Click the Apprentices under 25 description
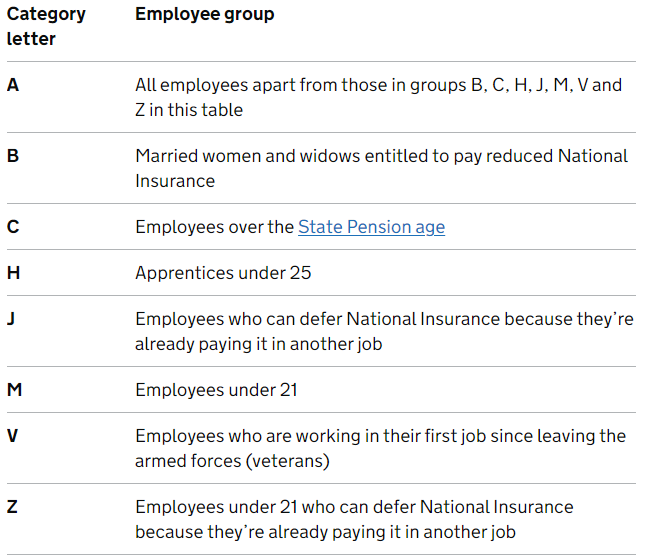The width and height of the screenshot is (652, 559). 223,273
